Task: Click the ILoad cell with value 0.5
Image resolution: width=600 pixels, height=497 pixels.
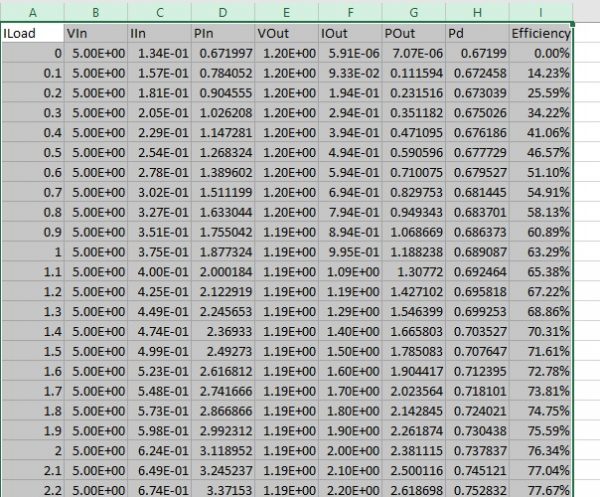Action: [x=32, y=151]
